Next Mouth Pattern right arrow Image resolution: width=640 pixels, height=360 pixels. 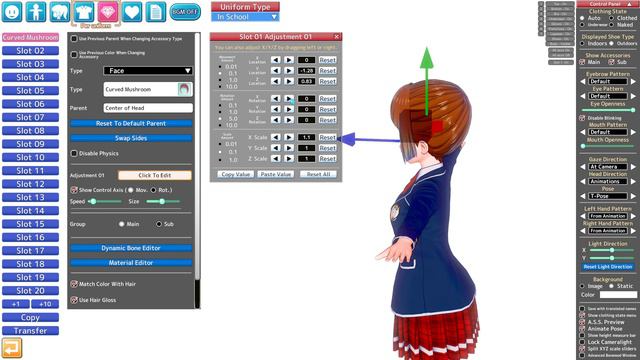633,132
